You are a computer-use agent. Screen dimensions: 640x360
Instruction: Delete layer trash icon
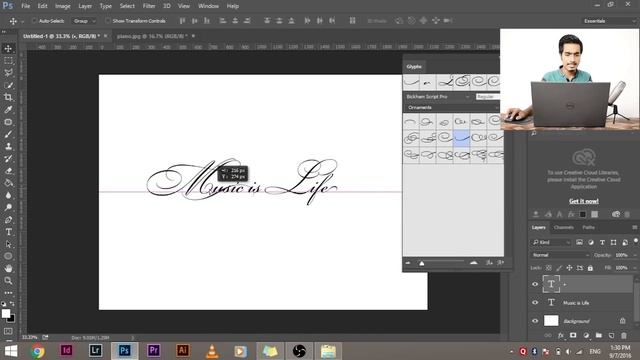[x=624, y=335]
